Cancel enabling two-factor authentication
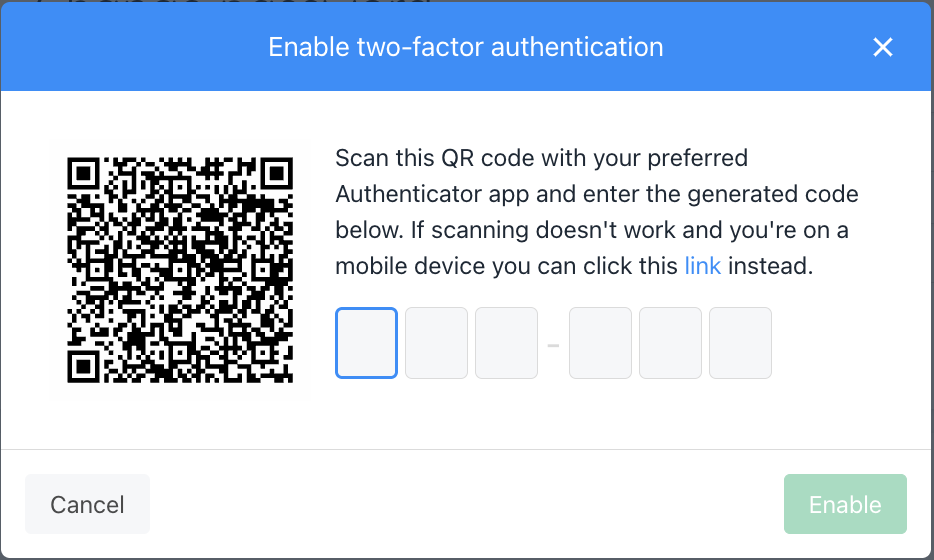Image resolution: width=934 pixels, height=560 pixels. 88,504
